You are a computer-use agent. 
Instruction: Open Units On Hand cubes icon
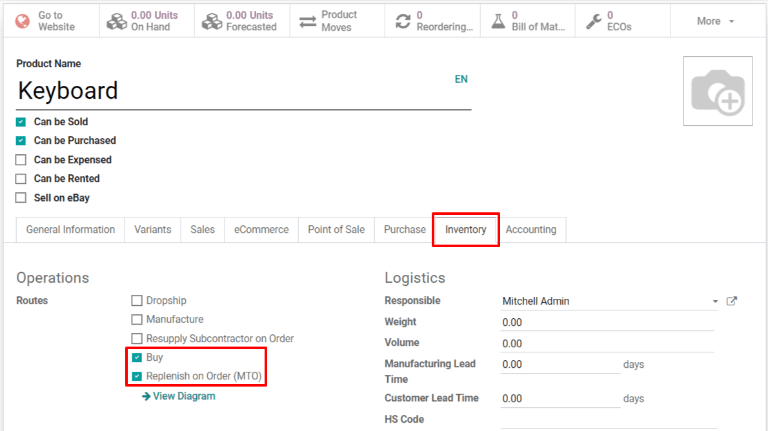[116, 21]
